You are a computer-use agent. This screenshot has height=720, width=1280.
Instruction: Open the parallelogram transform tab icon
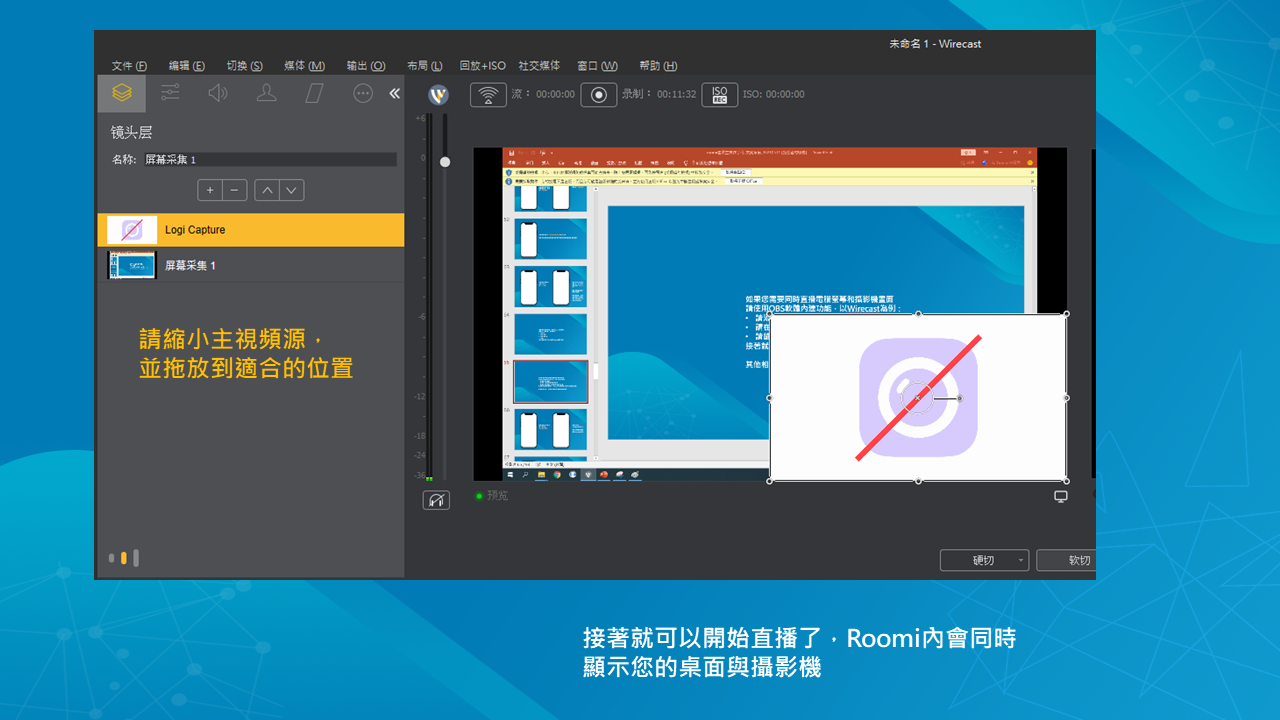tap(314, 93)
